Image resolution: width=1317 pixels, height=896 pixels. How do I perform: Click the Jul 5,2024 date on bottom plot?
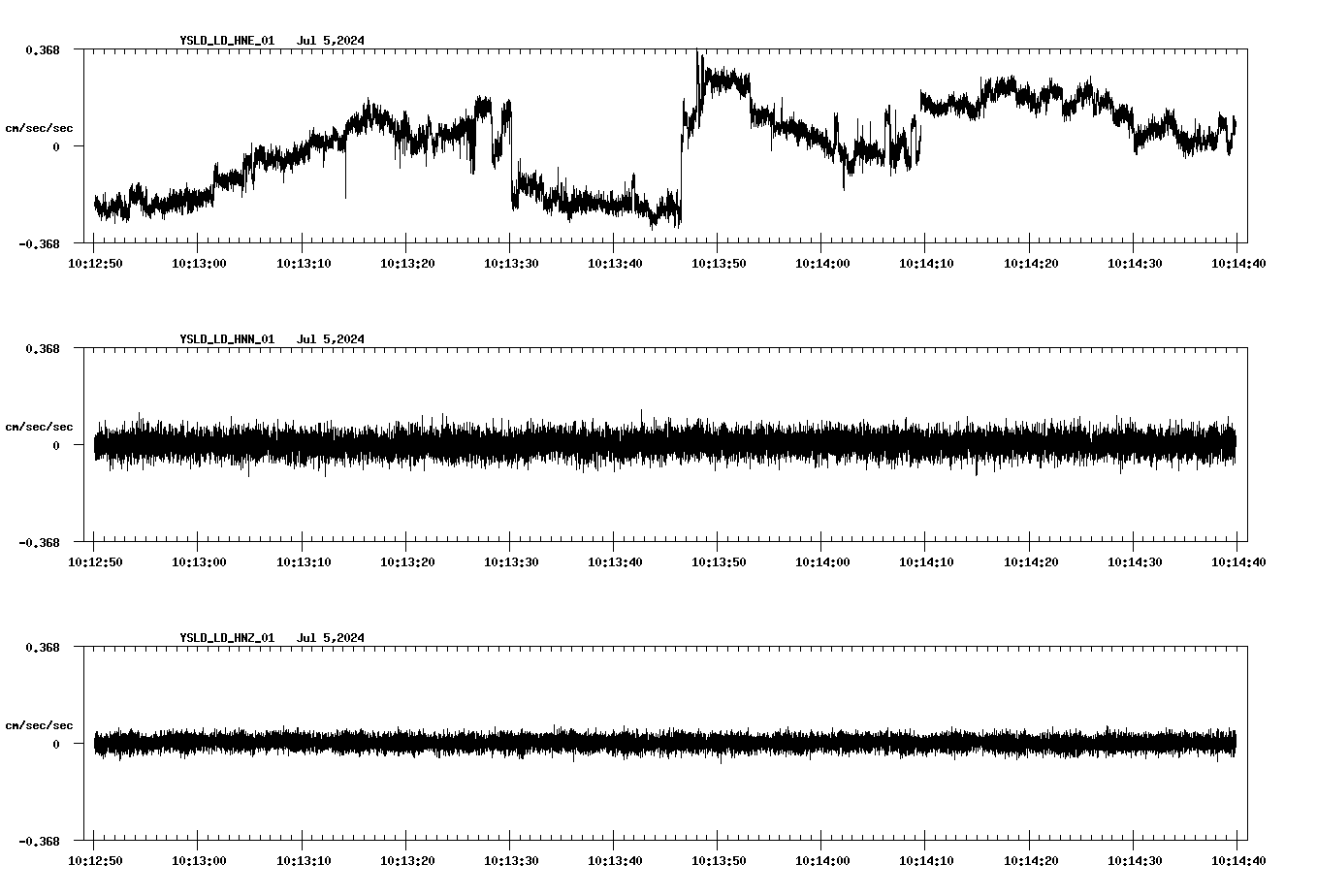click(x=333, y=638)
